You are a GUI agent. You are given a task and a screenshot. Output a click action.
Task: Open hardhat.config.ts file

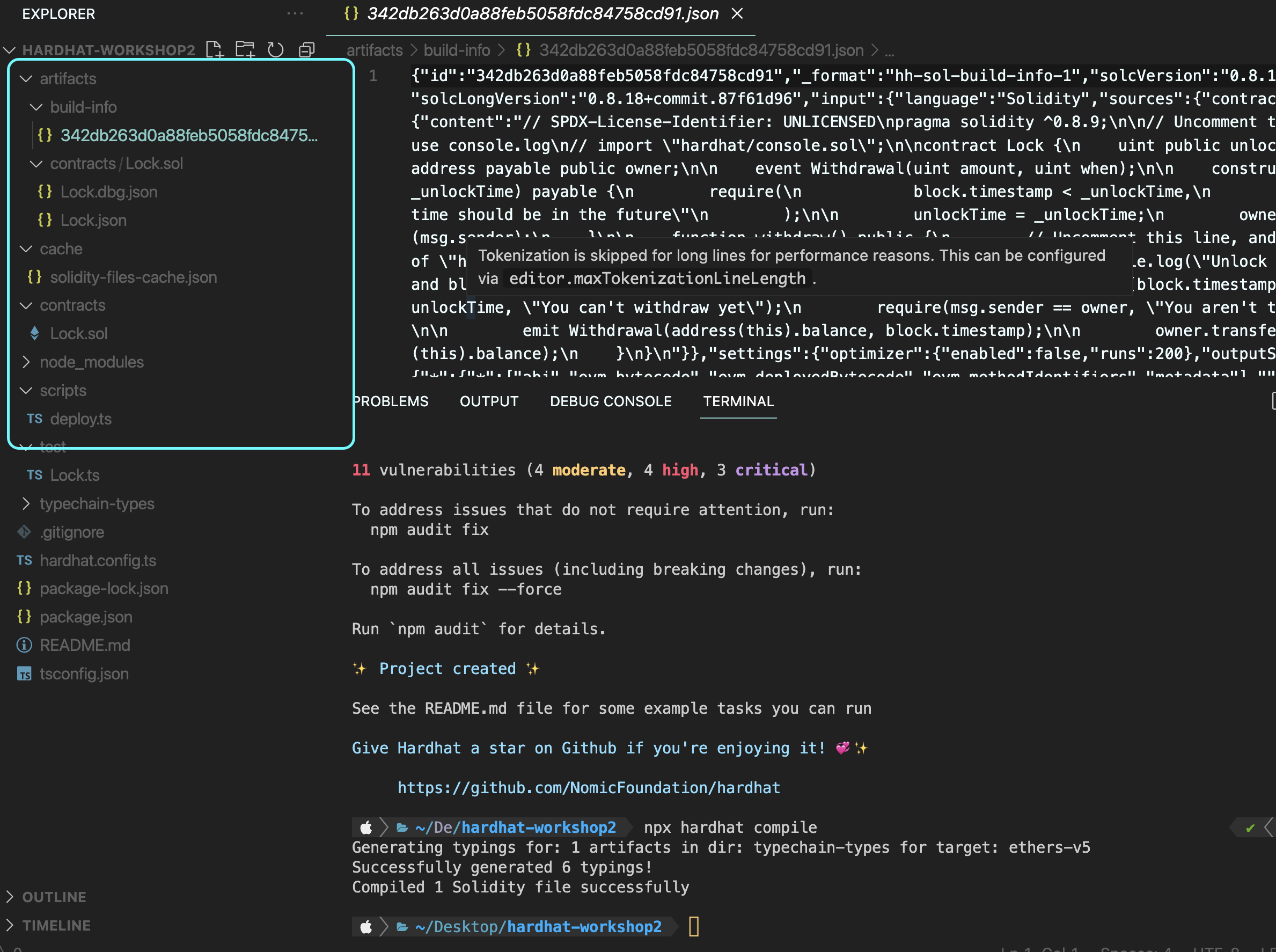tap(97, 560)
